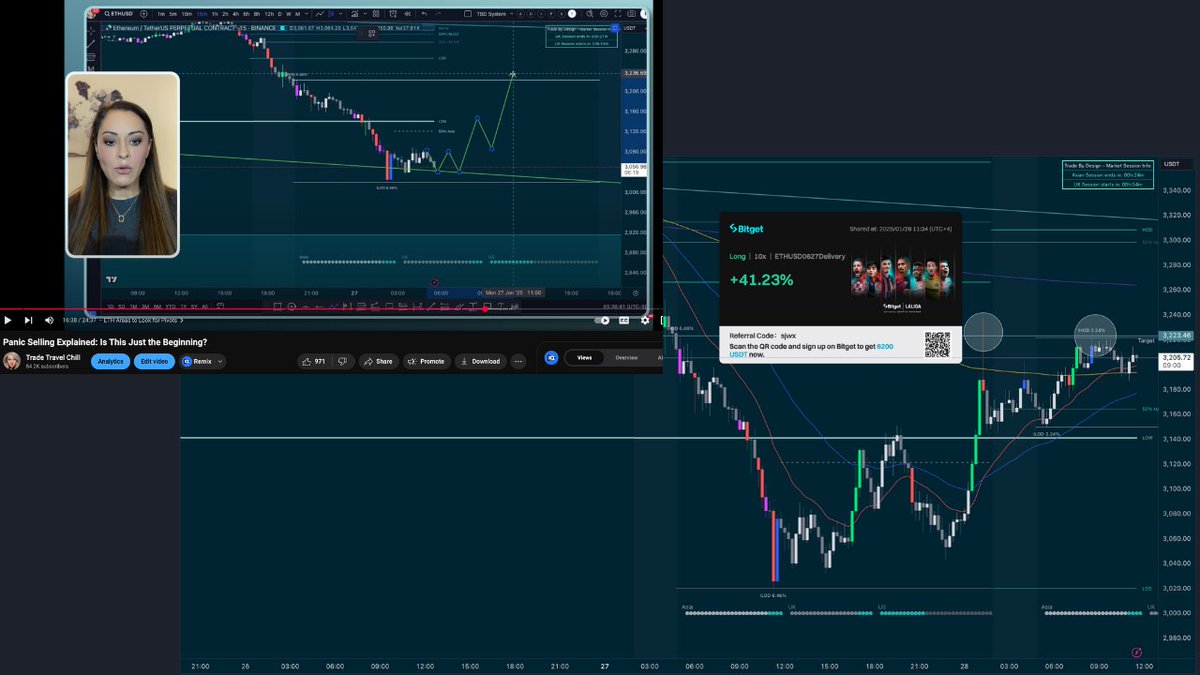Click the HOD level label on right chart
Viewport: 1200px width, 675px height.
pos(1147,230)
